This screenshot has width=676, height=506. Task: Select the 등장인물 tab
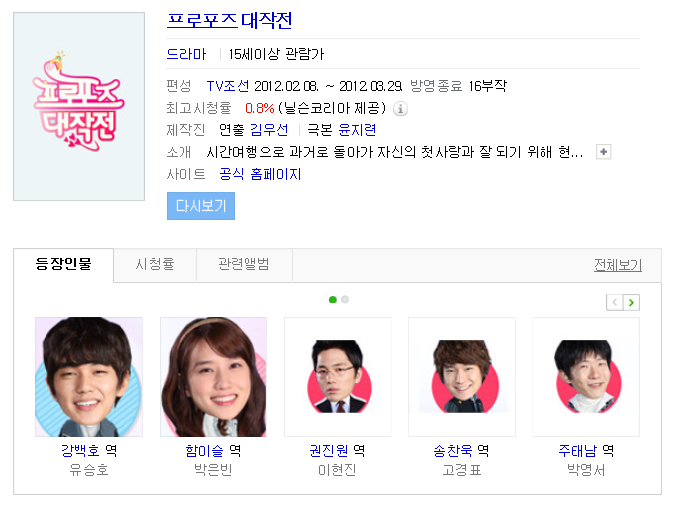(x=63, y=264)
